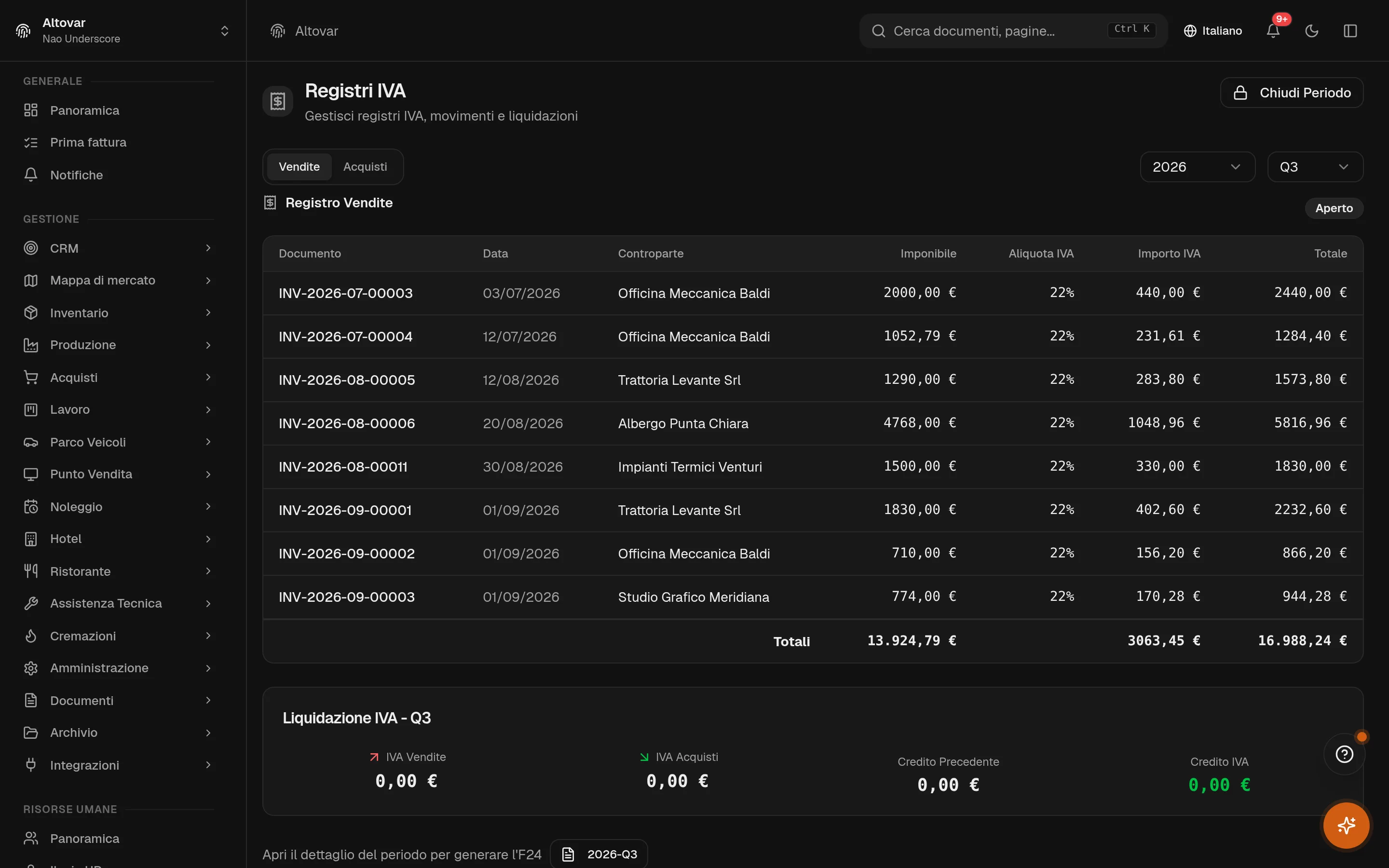Click the Lavoro kanban icon
The height and width of the screenshot is (868, 1389).
(x=31, y=409)
